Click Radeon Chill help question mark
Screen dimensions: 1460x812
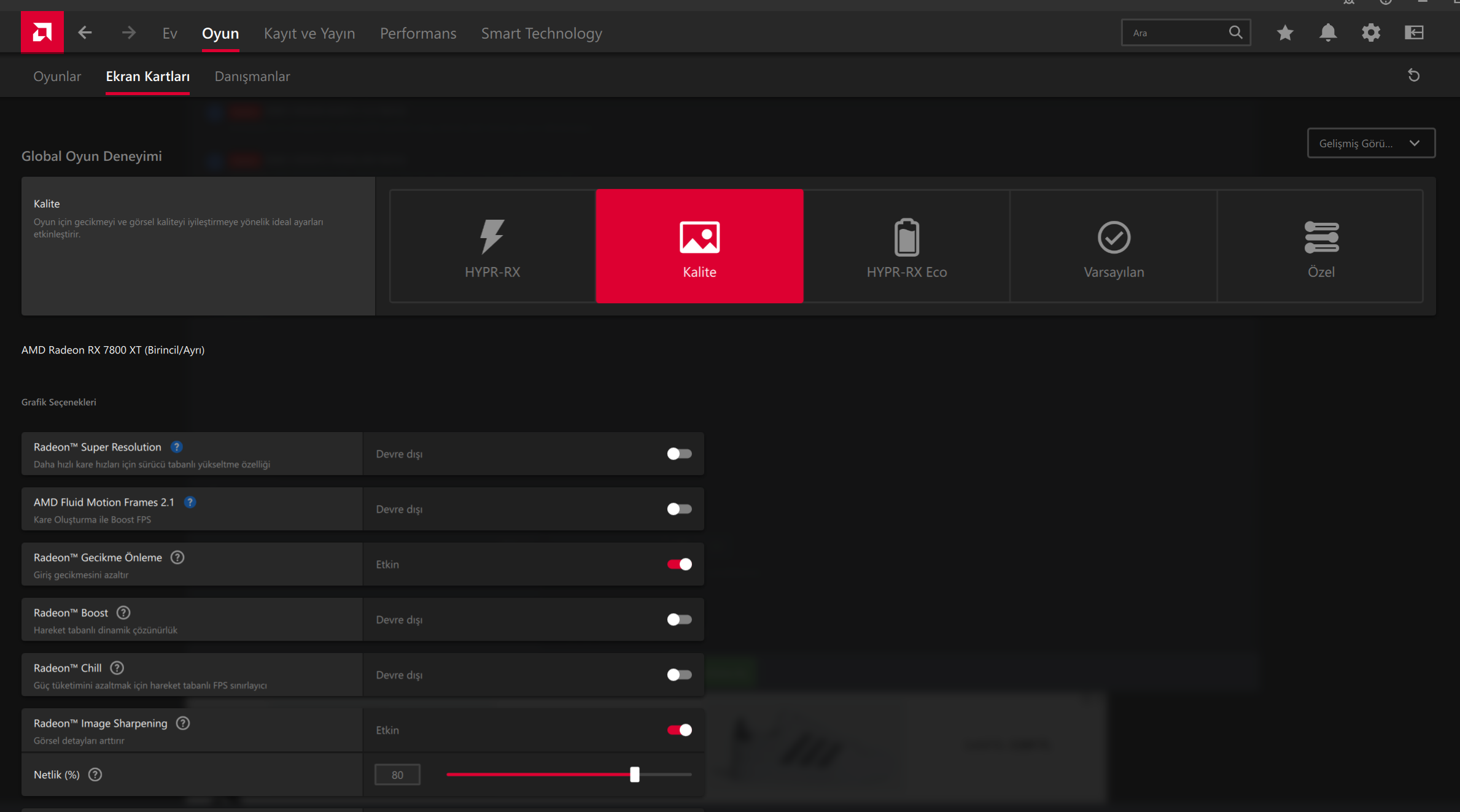pos(117,668)
